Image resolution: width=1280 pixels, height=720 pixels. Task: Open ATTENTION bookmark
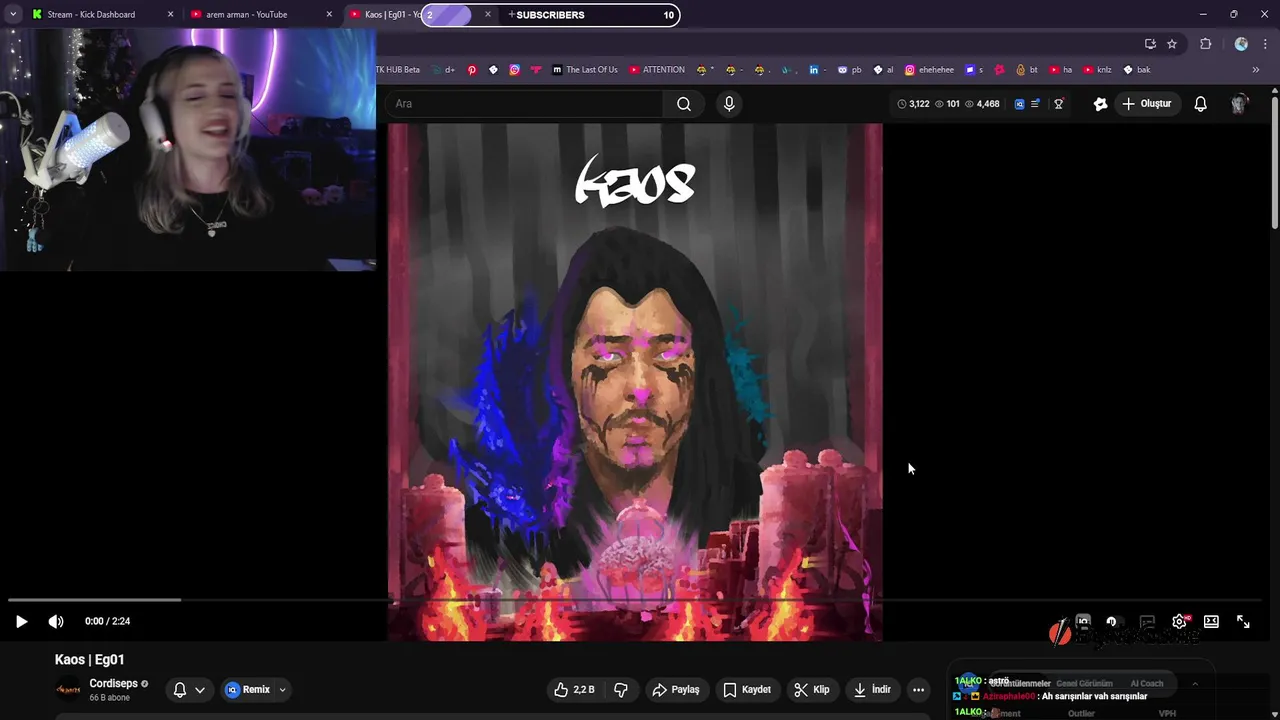[x=657, y=69]
